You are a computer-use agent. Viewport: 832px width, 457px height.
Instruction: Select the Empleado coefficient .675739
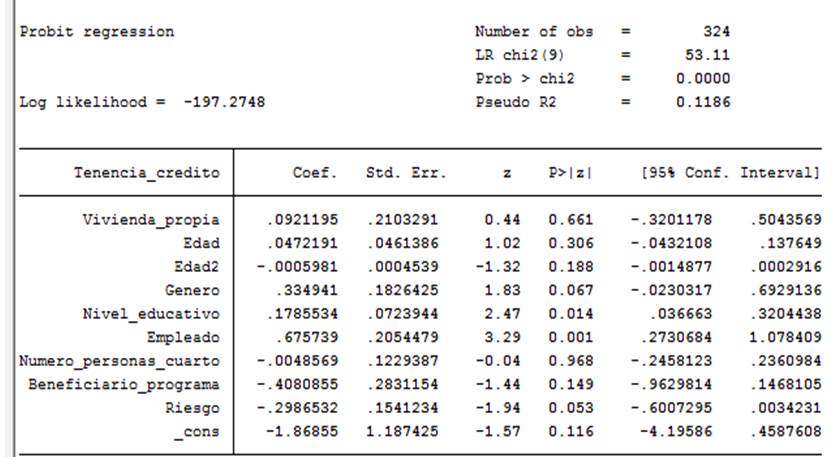pyautogui.click(x=309, y=337)
